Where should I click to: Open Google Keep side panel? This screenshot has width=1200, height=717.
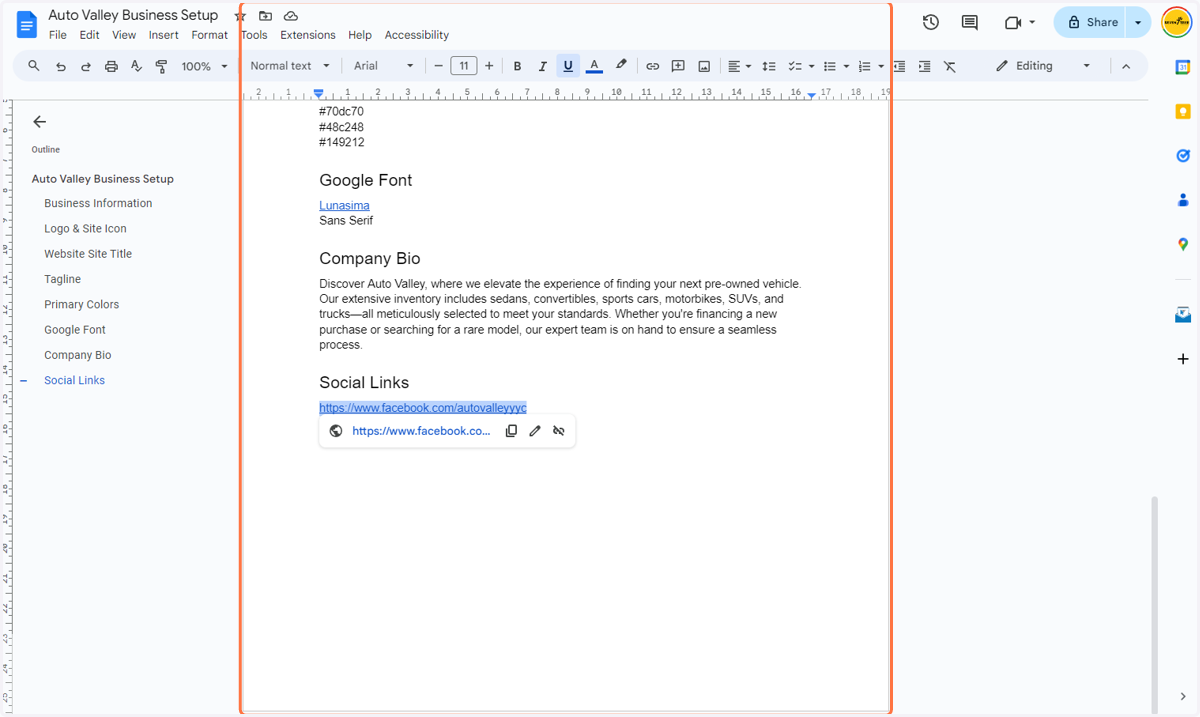1183,112
